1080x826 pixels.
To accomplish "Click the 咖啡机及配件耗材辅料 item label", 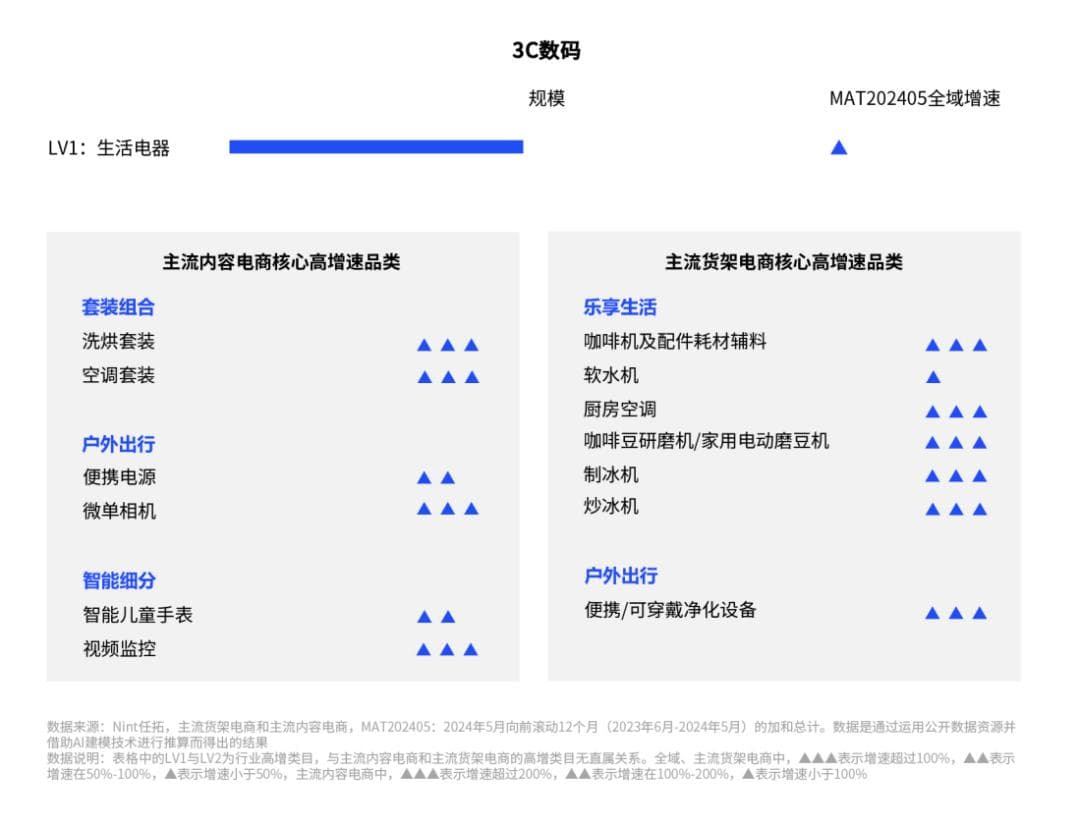I will click(675, 341).
